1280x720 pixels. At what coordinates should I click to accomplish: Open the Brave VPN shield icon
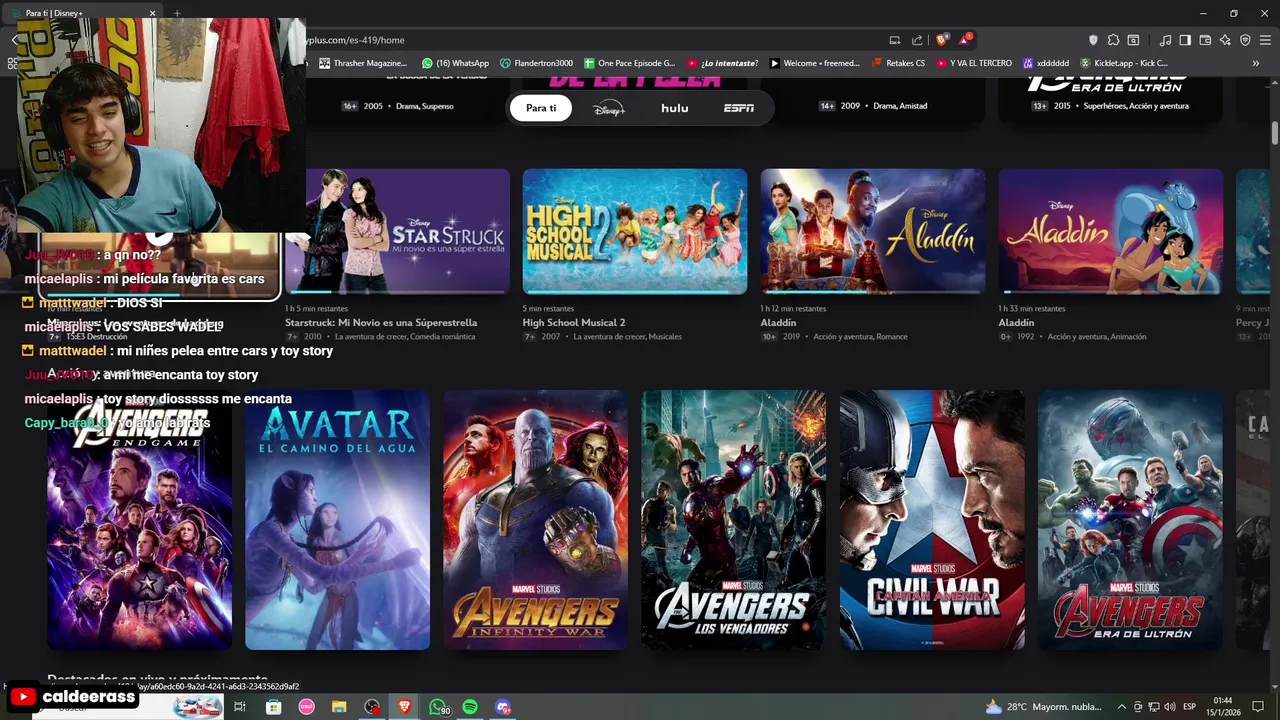pos(1245,40)
